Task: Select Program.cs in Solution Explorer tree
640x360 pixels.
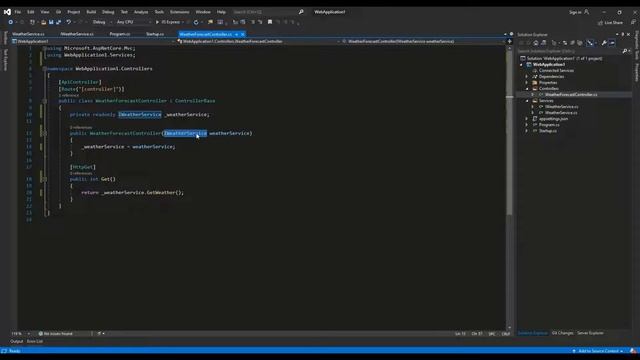Action: (x=549, y=125)
